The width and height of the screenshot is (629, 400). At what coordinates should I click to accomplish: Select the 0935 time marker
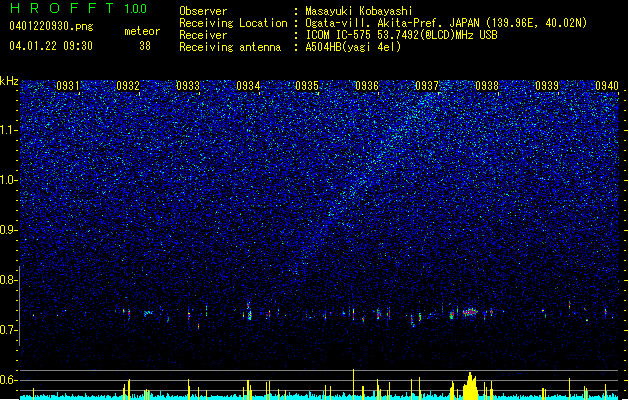pyautogui.click(x=307, y=85)
